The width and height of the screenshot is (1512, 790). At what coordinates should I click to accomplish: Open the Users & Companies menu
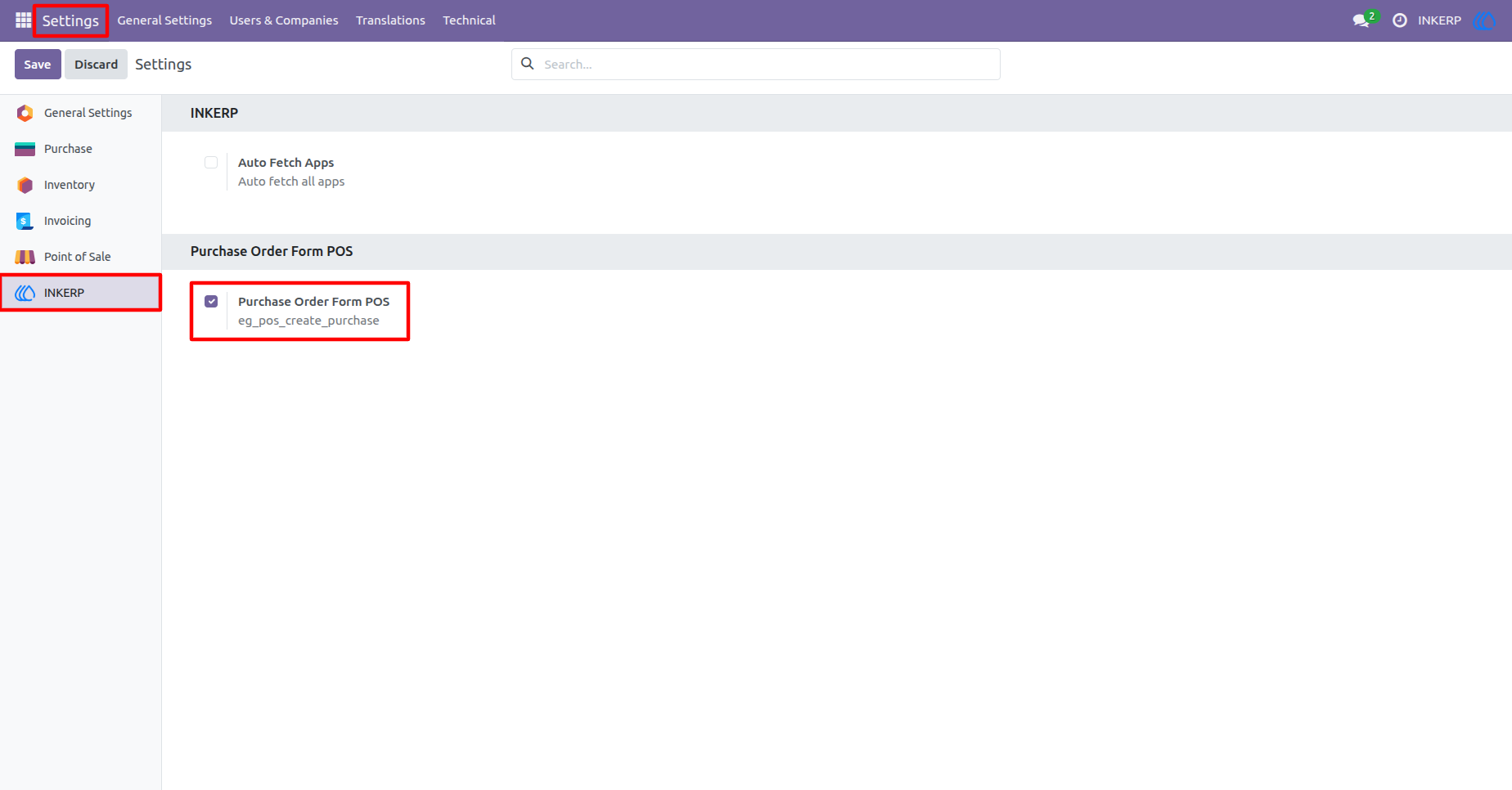[284, 20]
